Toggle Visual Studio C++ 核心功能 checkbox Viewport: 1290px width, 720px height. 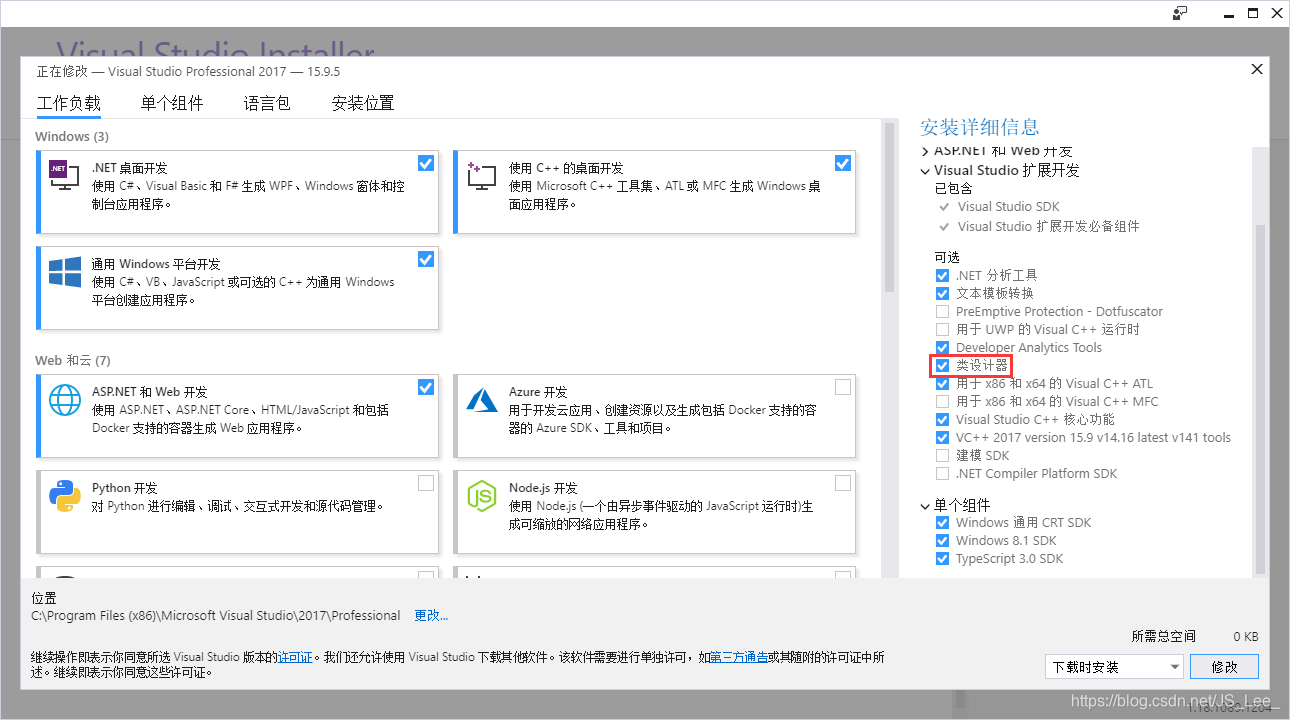click(x=942, y=419)
